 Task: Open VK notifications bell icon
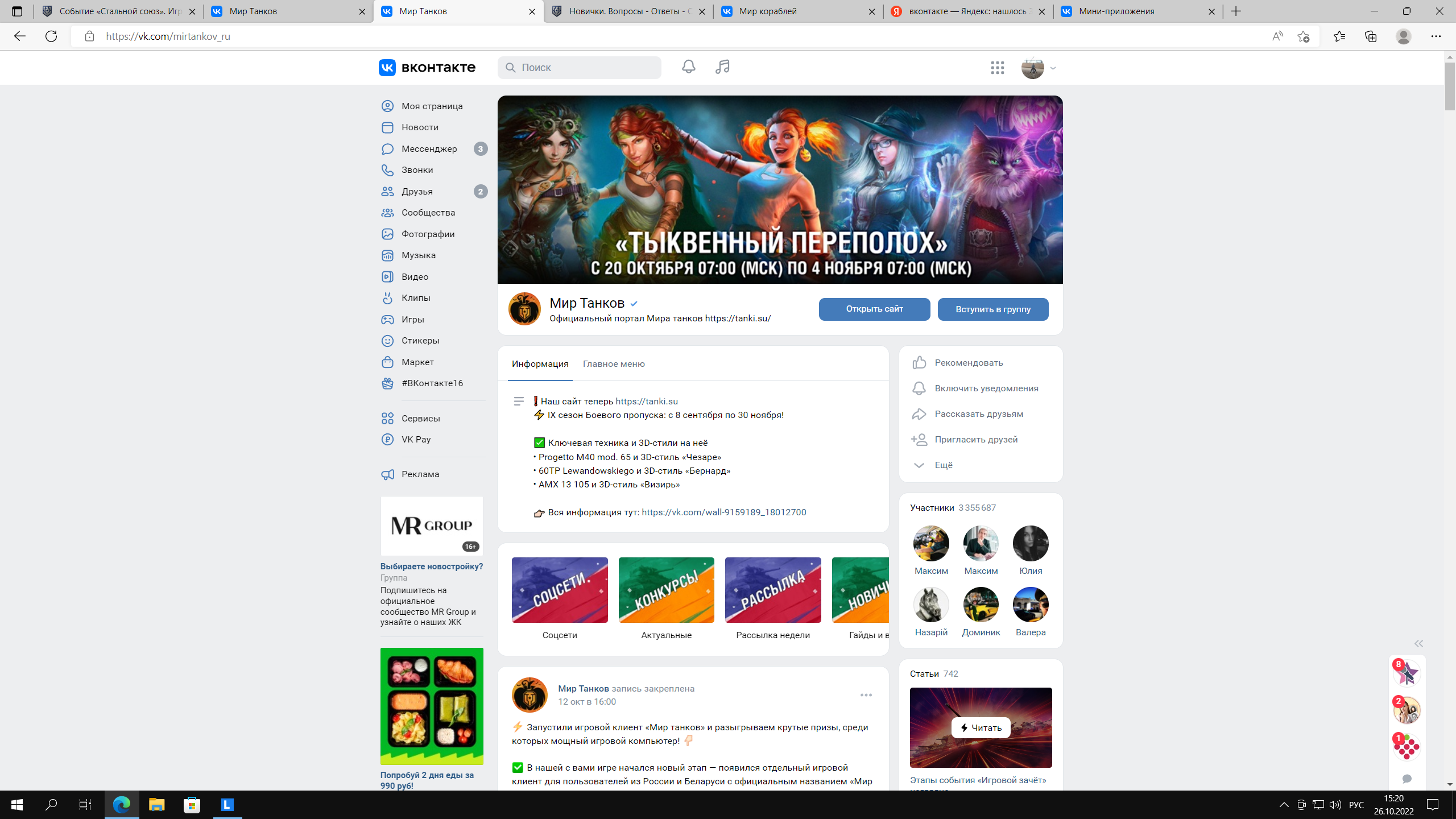(x=688, y=67)
